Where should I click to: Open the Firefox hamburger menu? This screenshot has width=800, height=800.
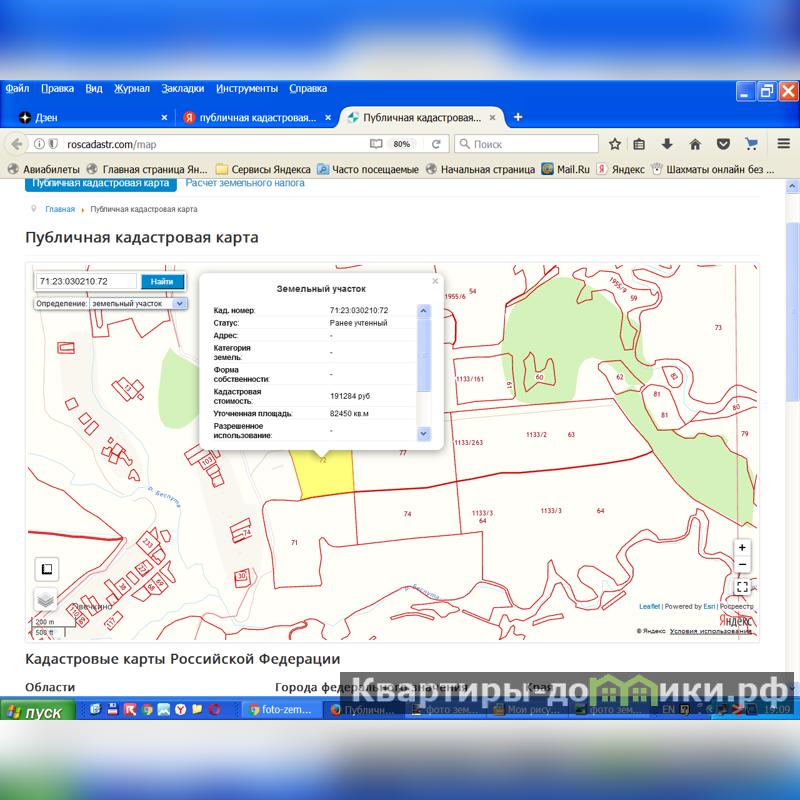point(778,144)
